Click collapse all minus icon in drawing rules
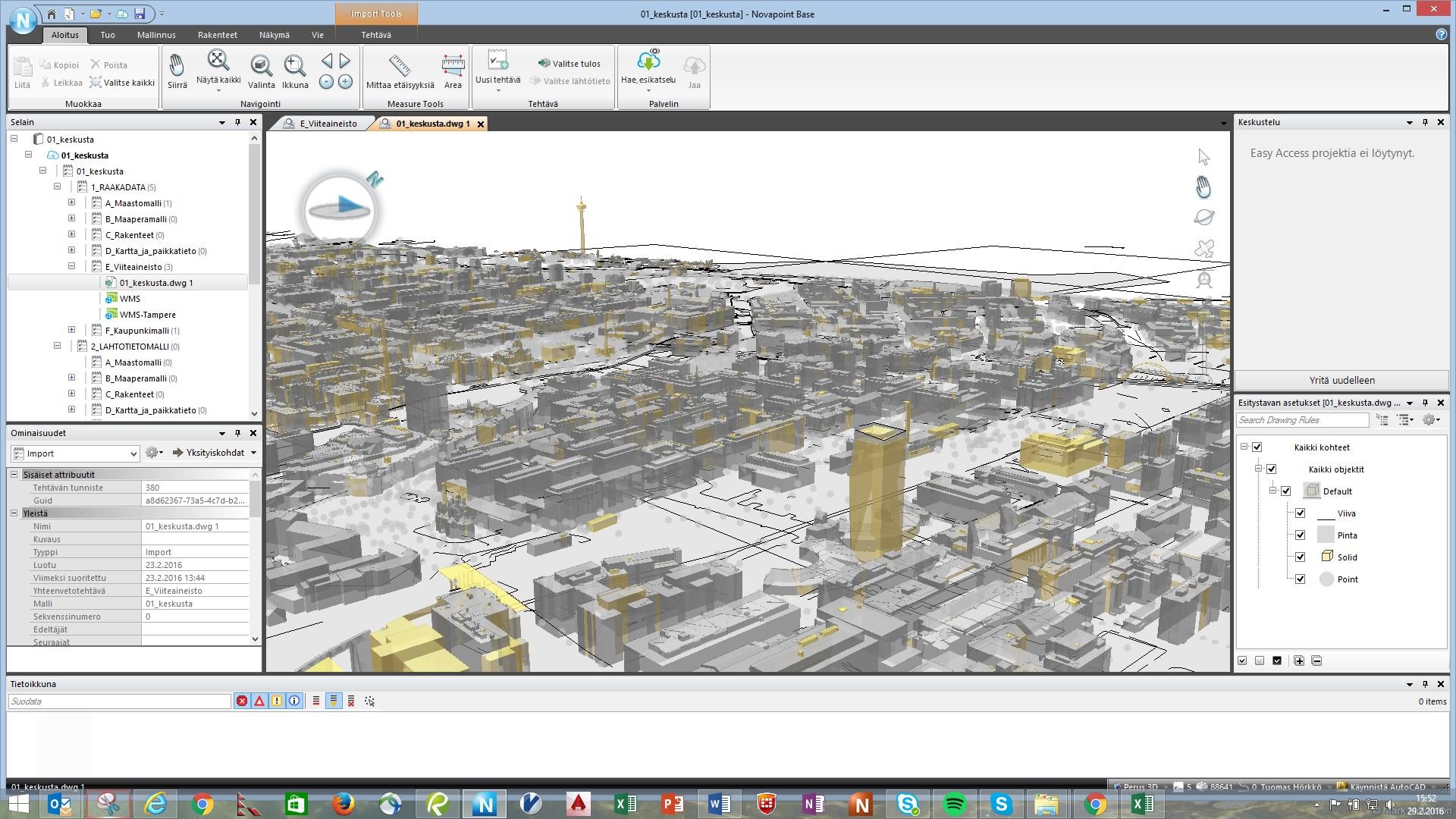1456x819 pixels. tap(1316, 661)
